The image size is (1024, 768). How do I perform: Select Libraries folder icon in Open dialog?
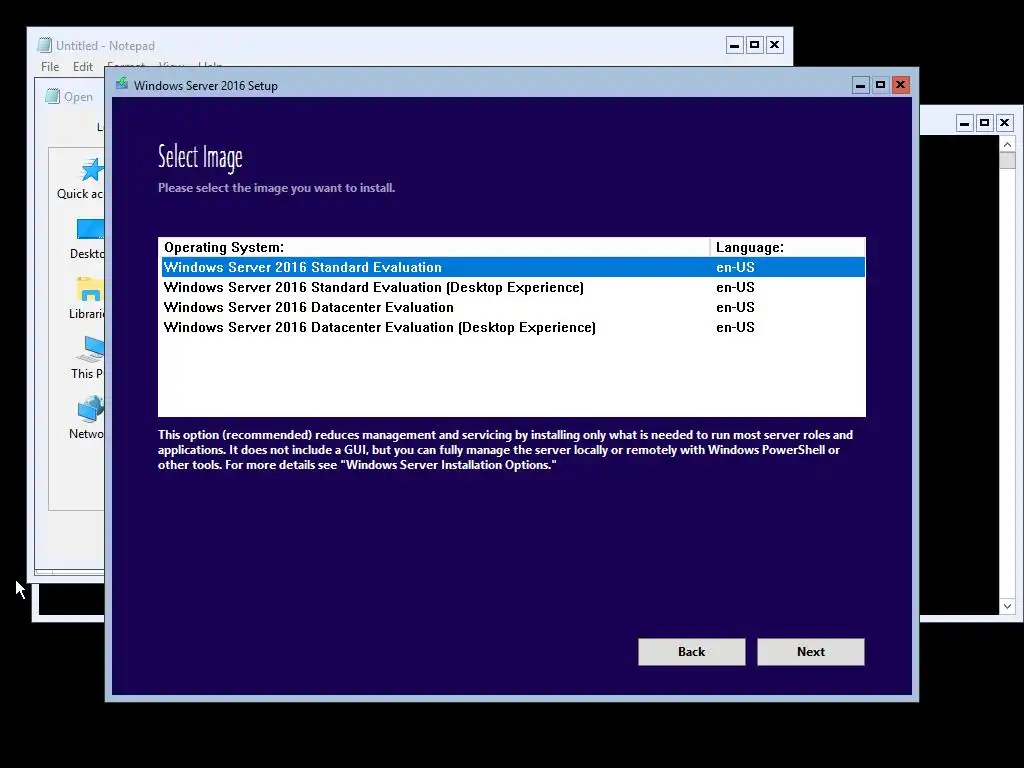click(90, 289)
